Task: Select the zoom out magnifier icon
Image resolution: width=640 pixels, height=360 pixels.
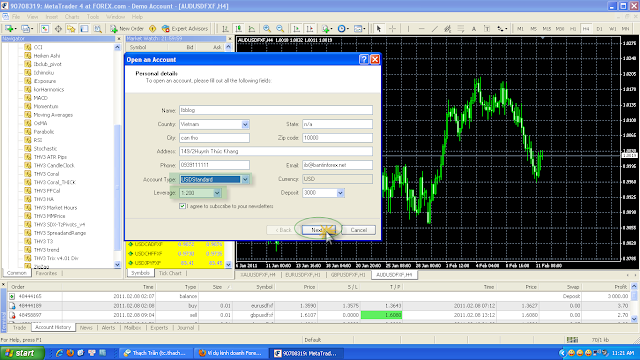Action: pos(280,29)
